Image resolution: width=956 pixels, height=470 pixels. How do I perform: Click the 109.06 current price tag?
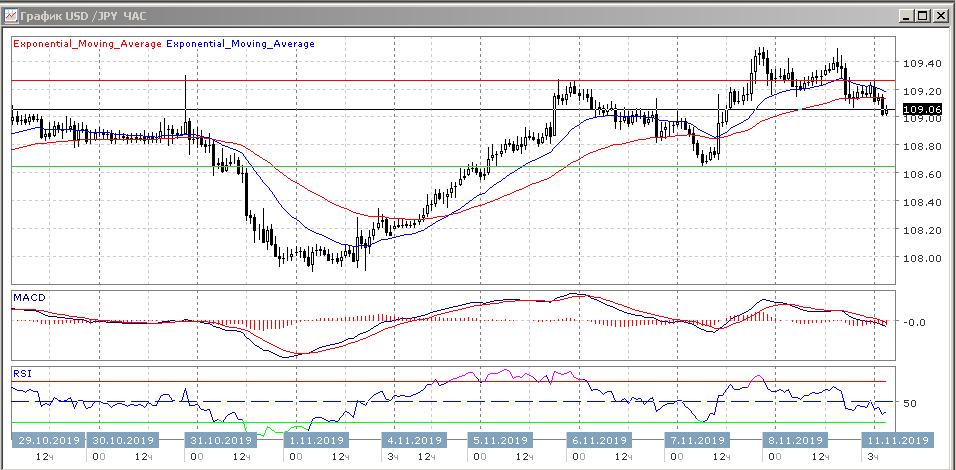click(922, 109)
